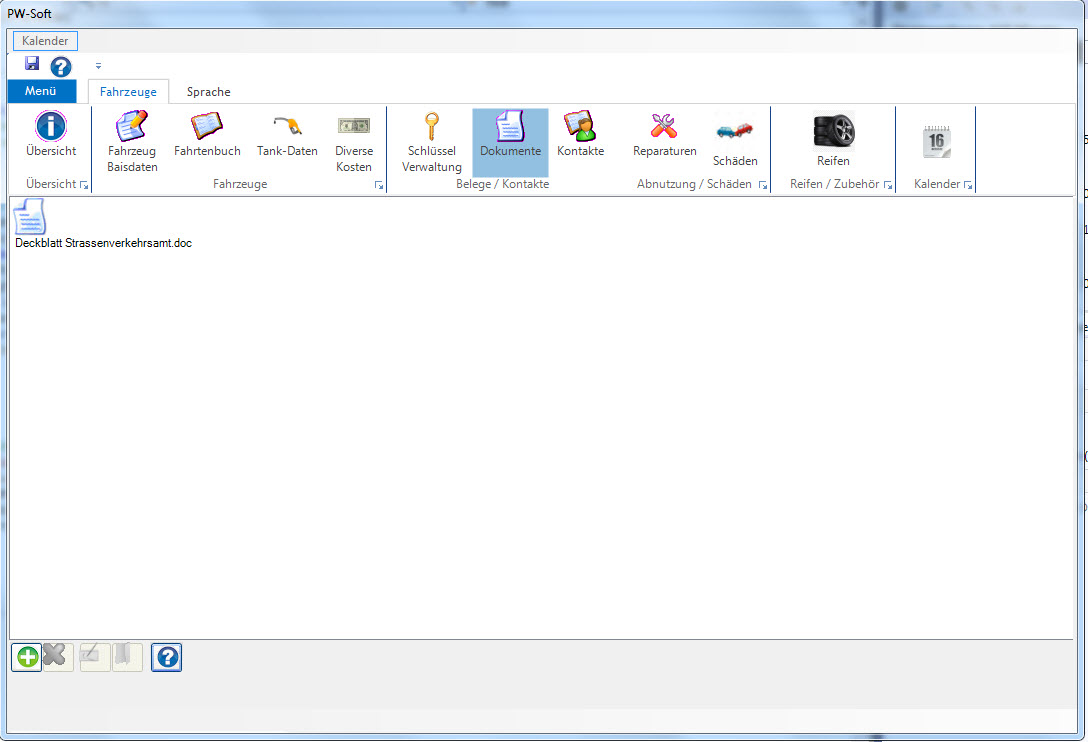Switch to the Sprache ribbon tab

208,92
